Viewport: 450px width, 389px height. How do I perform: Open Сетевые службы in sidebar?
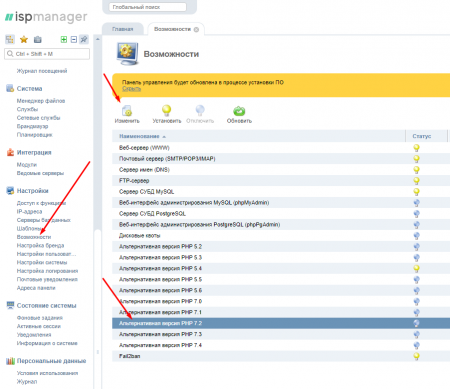click(x=38, y=118)
